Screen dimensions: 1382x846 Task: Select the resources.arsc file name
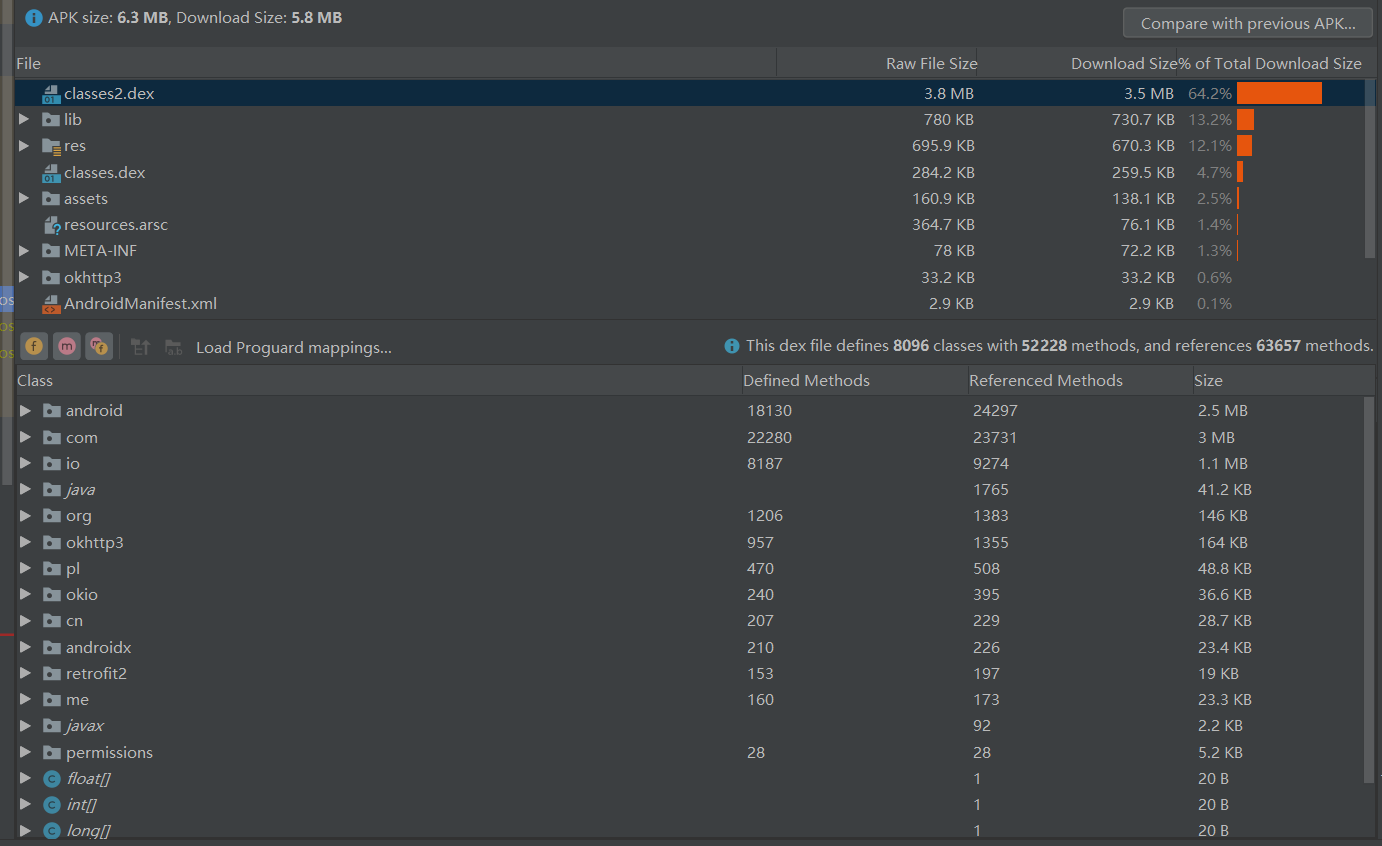click(116, 225)
